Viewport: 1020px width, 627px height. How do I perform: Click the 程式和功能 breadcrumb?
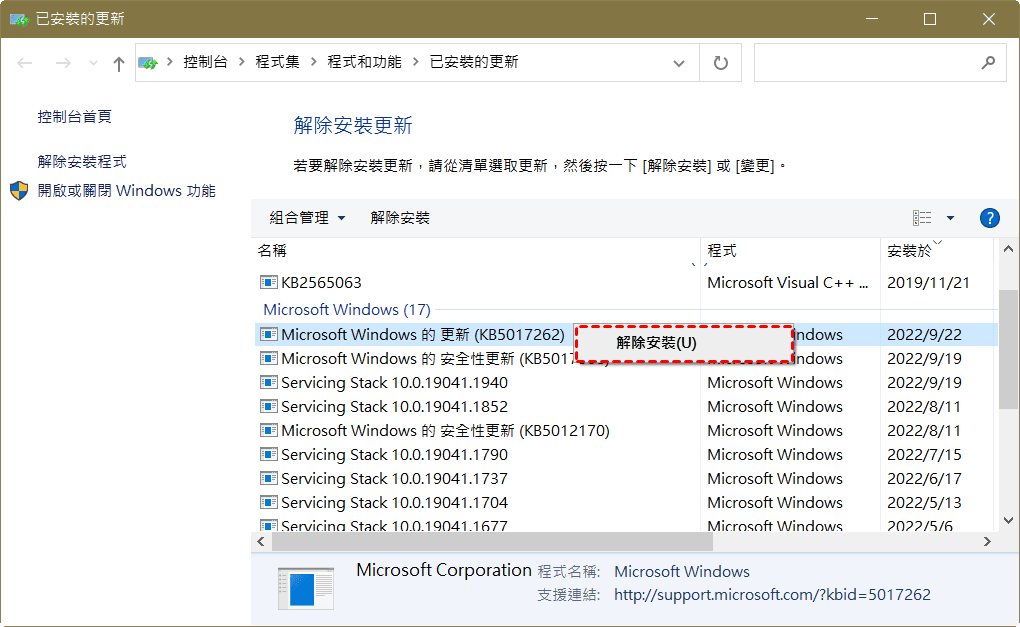click(x=364, y=62)
